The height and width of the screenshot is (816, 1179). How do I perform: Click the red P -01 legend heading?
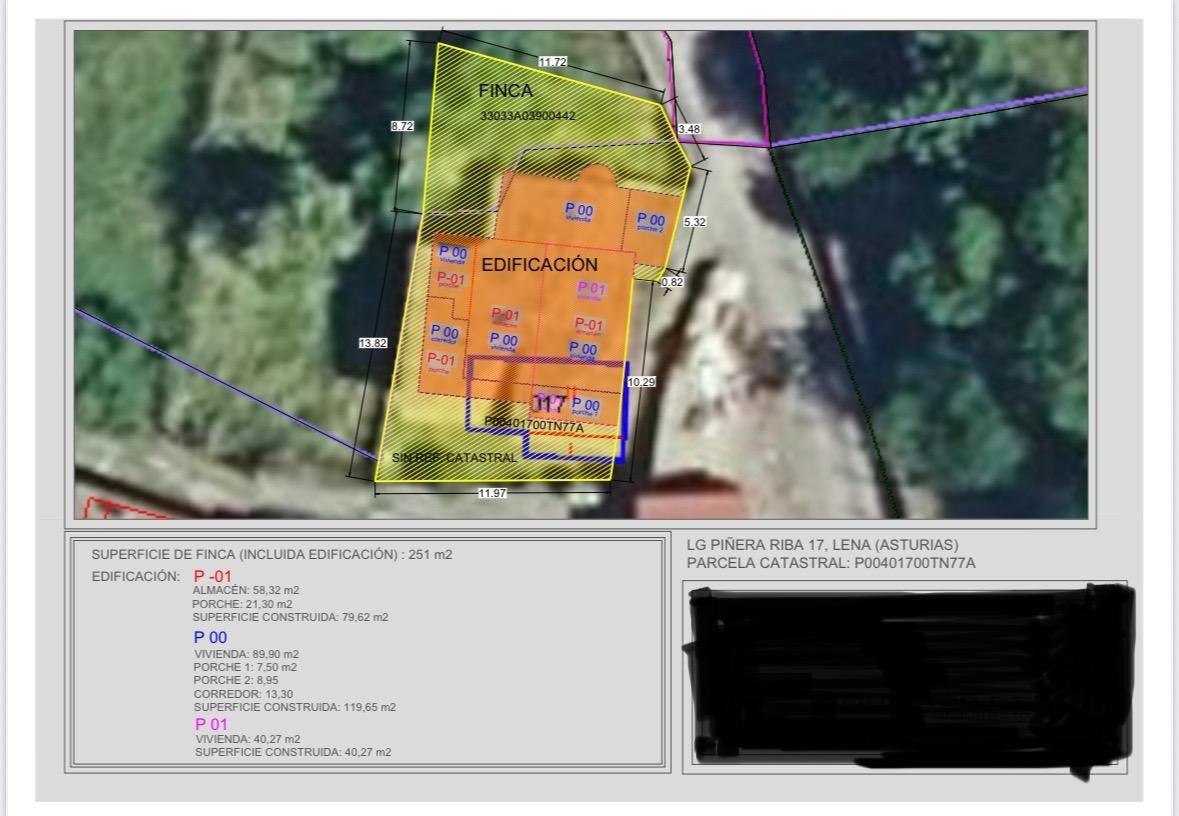point(212,576)
